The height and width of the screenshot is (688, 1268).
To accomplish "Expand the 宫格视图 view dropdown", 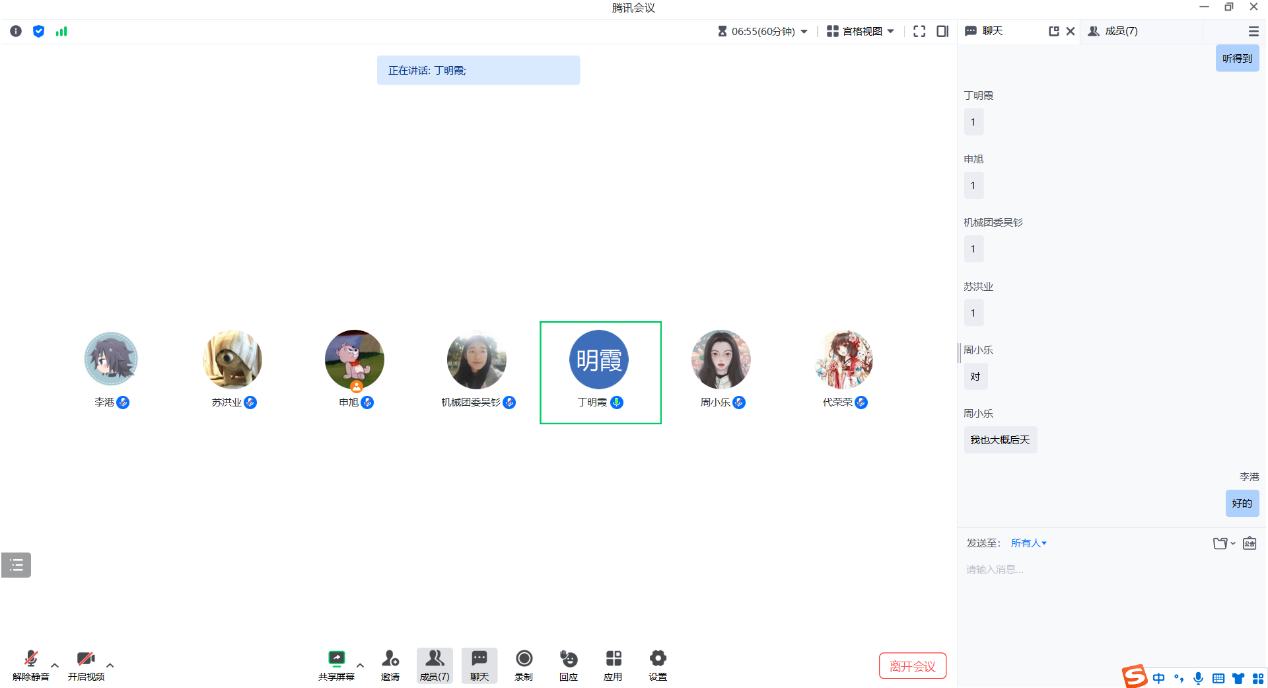I will [x=860, y=31].
